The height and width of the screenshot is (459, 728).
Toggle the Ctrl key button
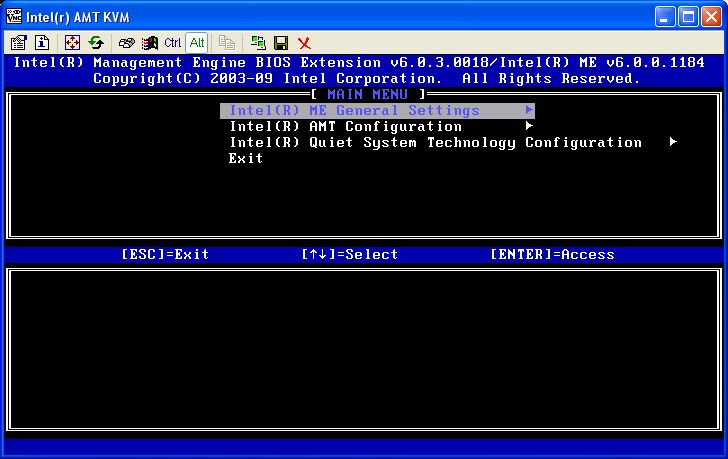[173, 42]
